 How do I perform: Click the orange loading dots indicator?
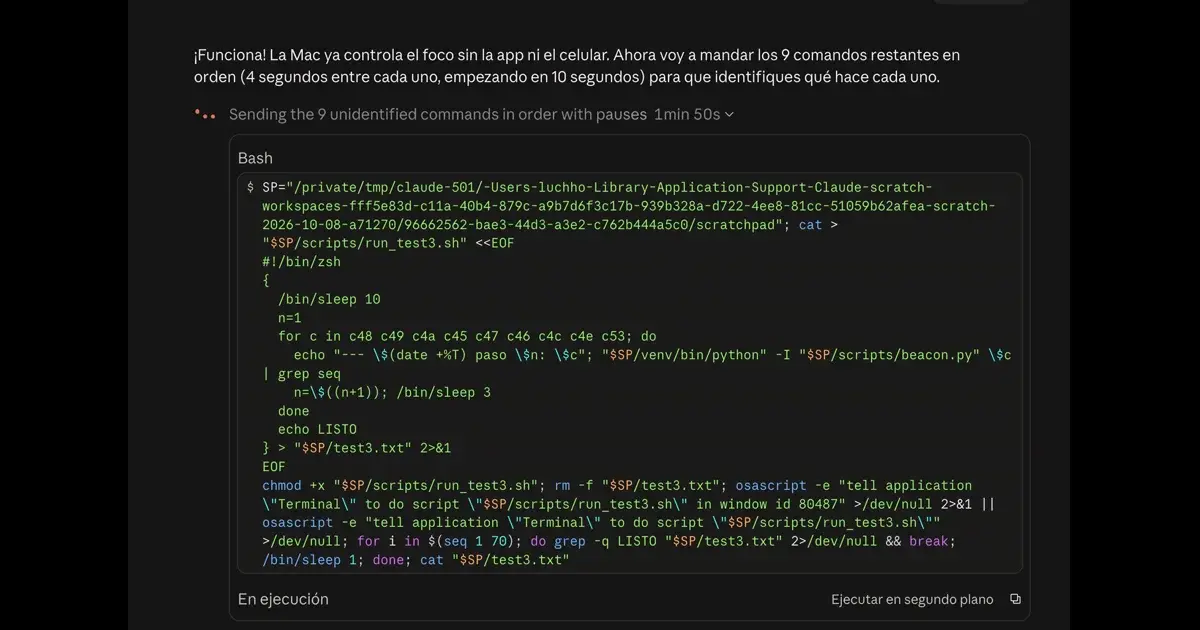point(205,115)
